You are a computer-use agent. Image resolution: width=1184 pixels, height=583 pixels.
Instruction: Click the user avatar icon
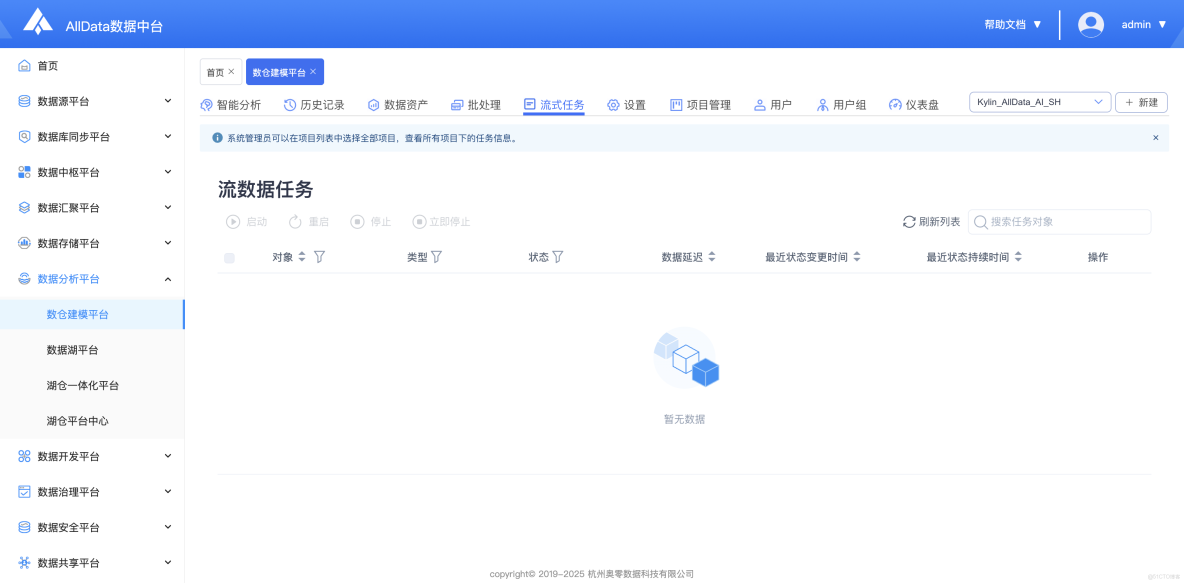1090,24
